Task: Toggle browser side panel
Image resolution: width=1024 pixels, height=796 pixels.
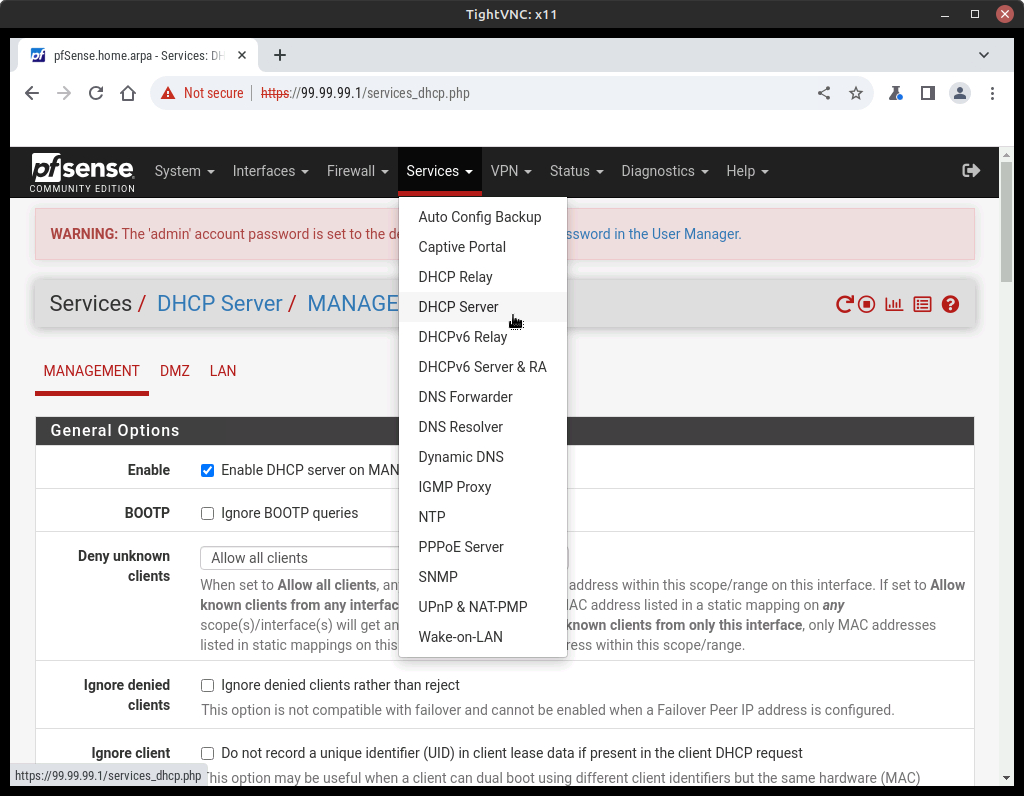Action: point(927,93)
